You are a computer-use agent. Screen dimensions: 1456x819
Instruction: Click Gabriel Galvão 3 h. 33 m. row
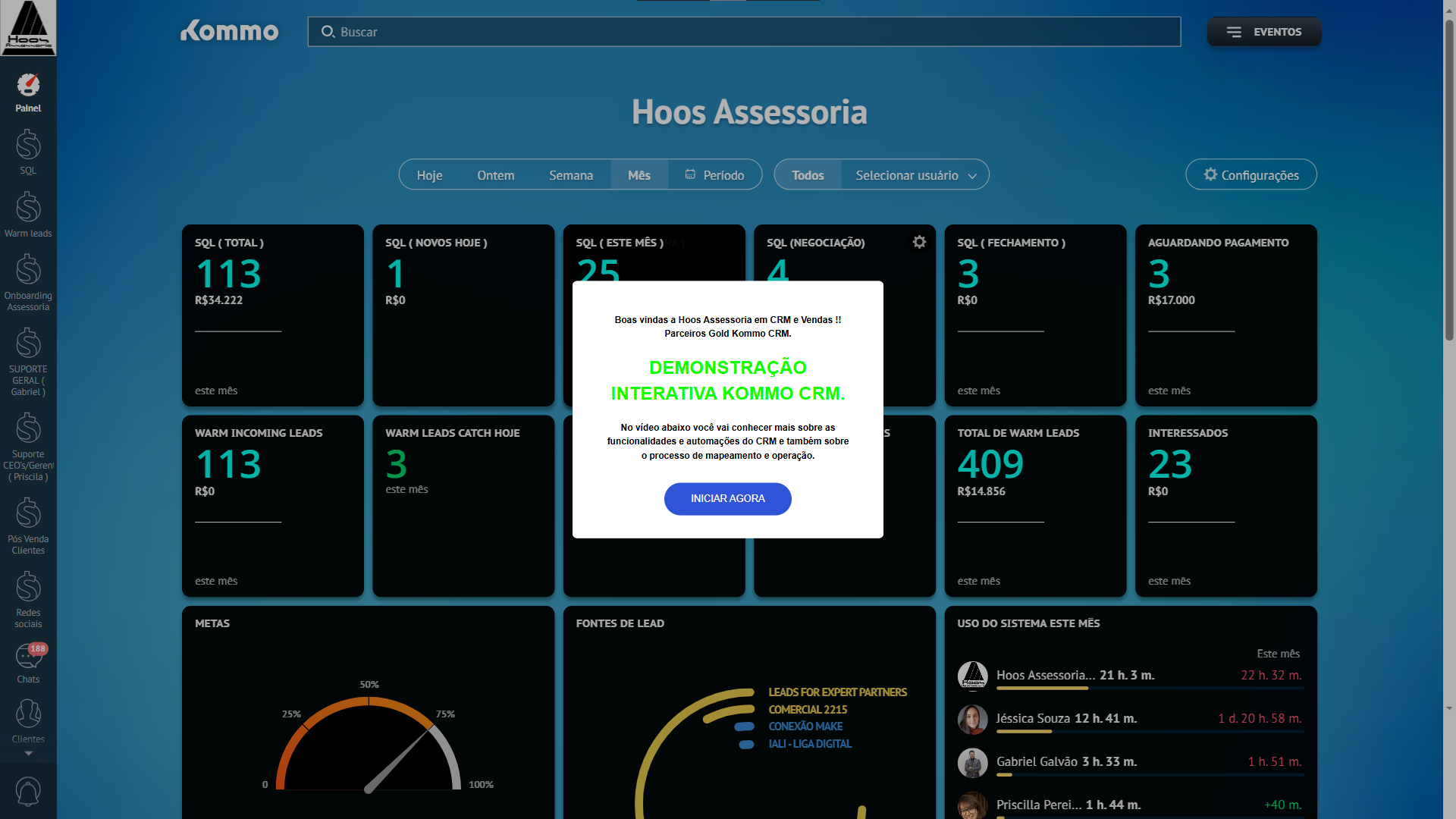[x=1130, y=762]
